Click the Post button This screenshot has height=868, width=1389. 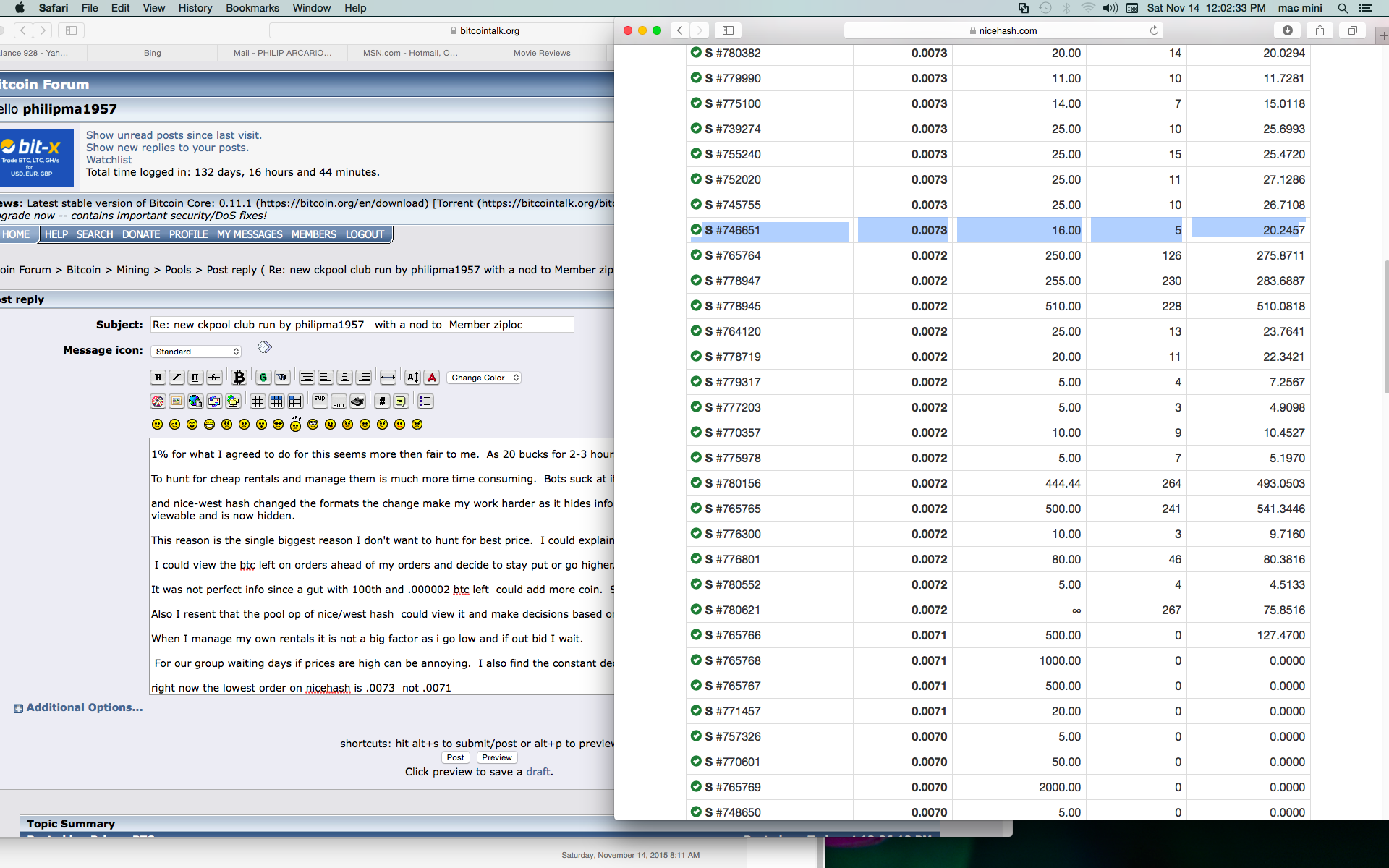tap(456, 757)
